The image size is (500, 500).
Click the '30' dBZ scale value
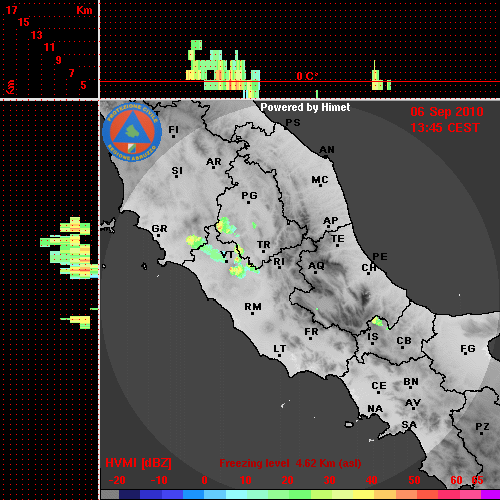pyautogui.click(x=329, y=480)
